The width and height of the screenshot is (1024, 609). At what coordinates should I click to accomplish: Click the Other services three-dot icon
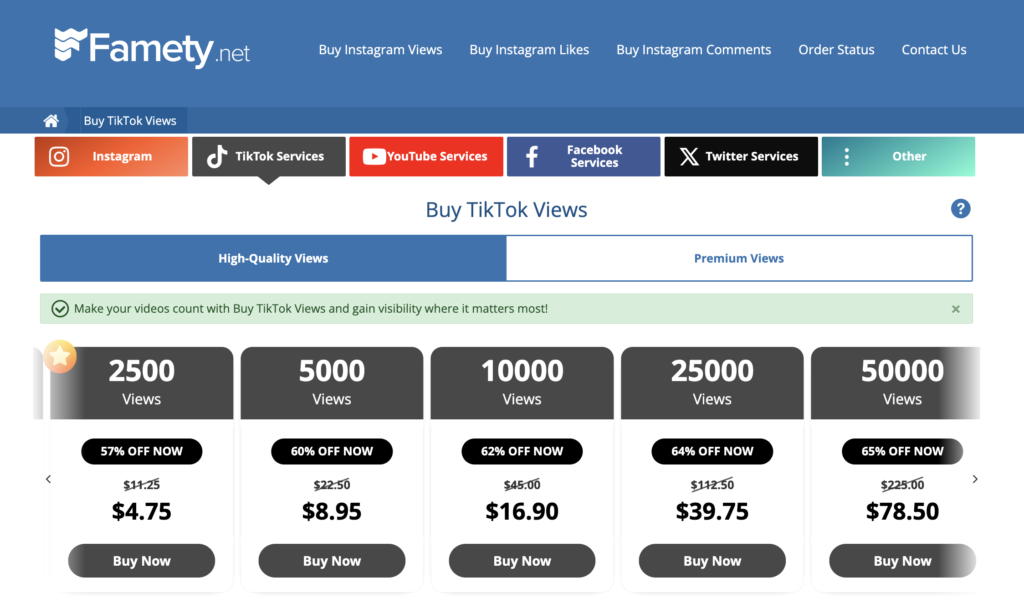tap(847, 156)
